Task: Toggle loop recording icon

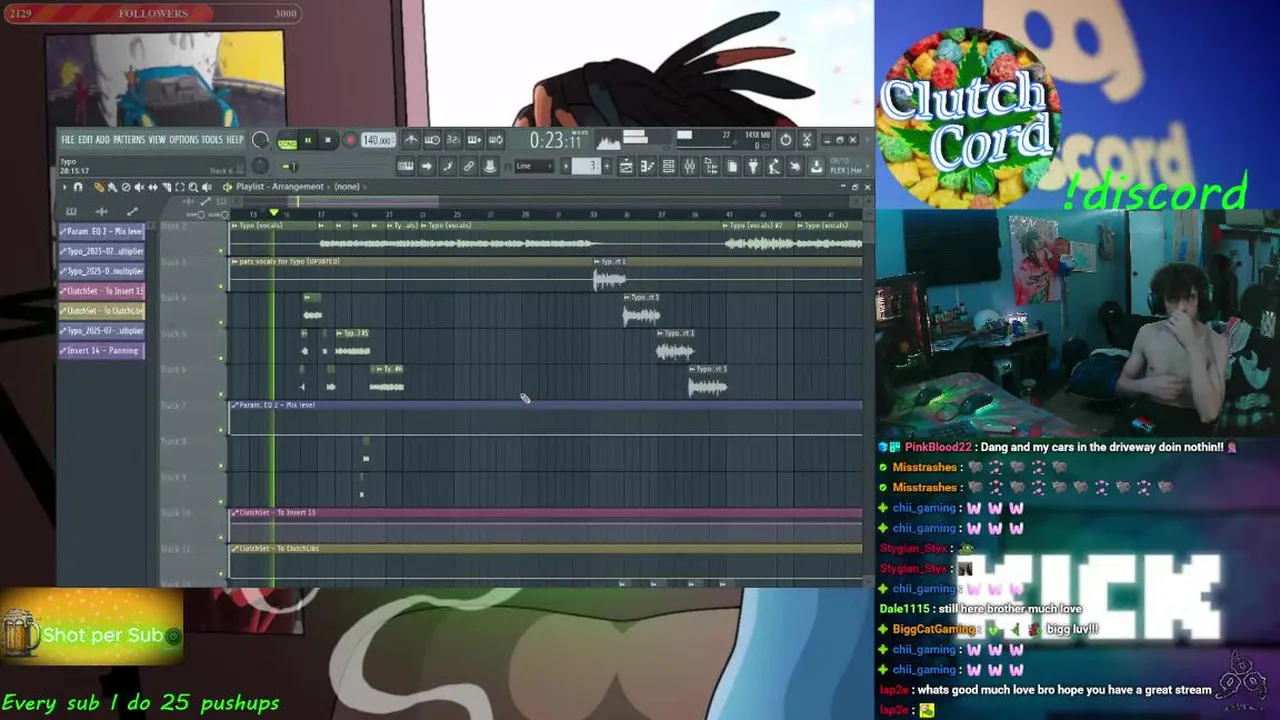Action: point(495,140)
